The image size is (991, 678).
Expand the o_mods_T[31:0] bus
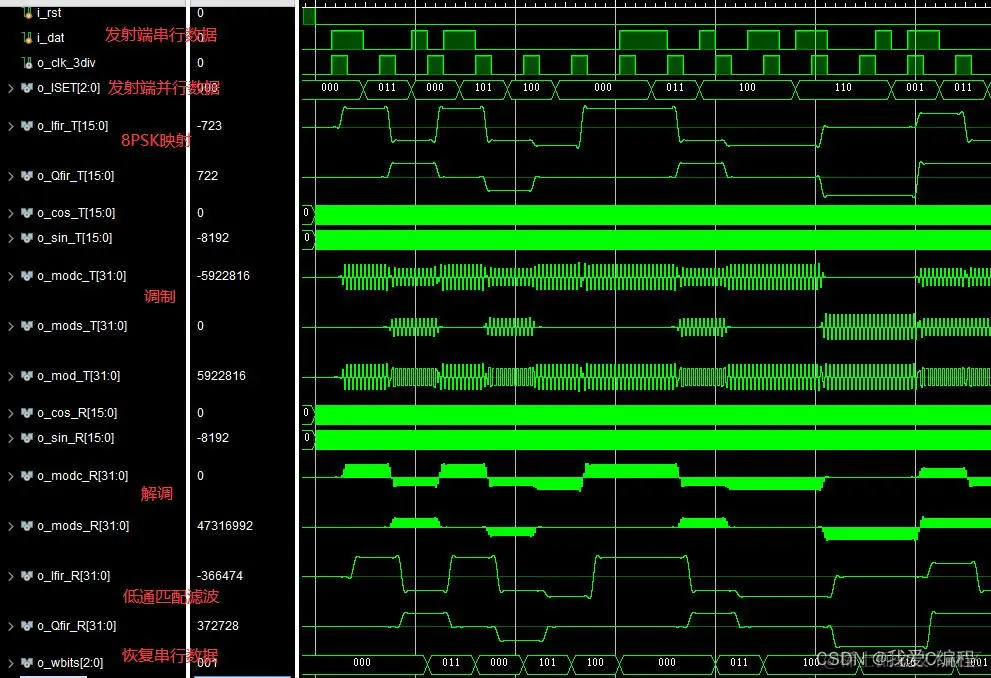click(x=11, y=325)
